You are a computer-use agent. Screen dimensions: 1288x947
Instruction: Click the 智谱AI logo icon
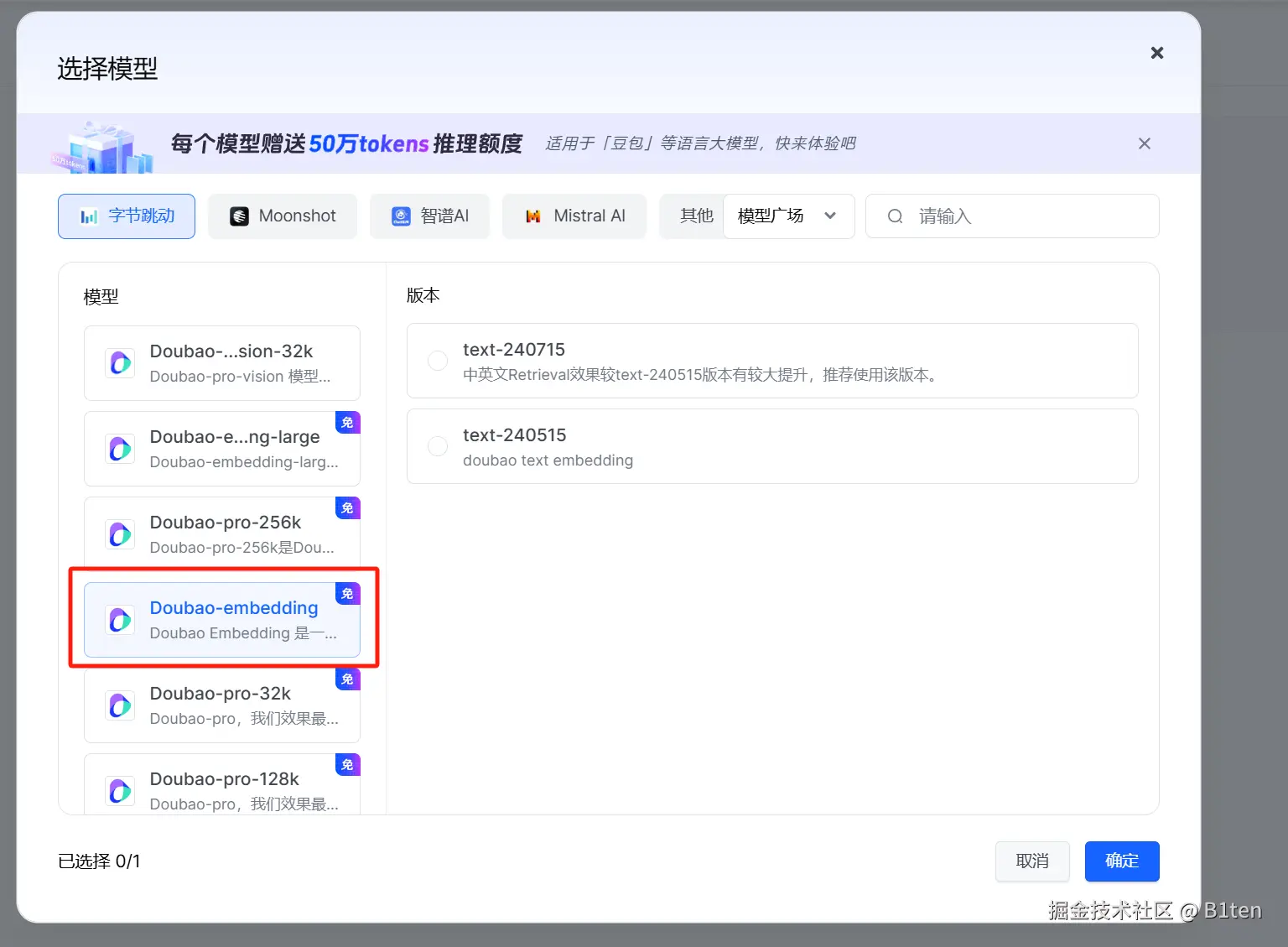click(x=402, y=216)
